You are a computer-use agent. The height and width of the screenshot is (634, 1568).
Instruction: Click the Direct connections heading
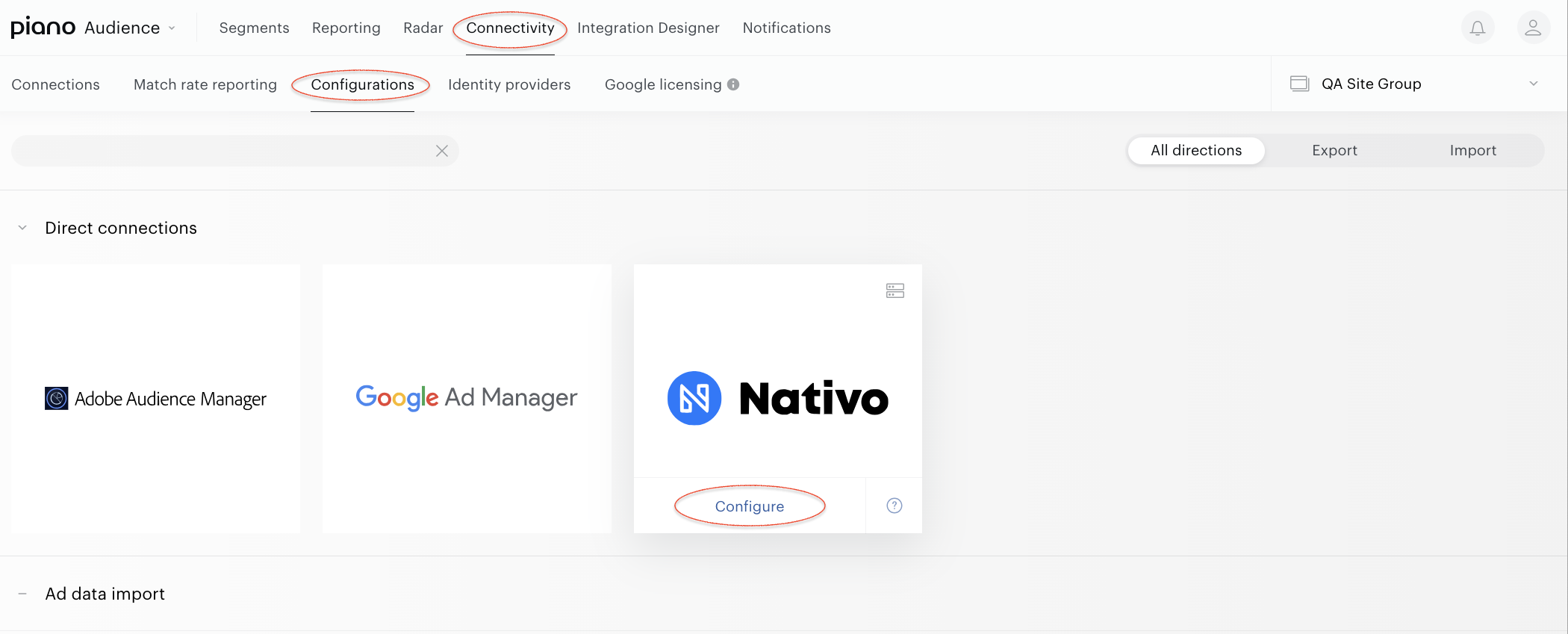coord(121,228)
